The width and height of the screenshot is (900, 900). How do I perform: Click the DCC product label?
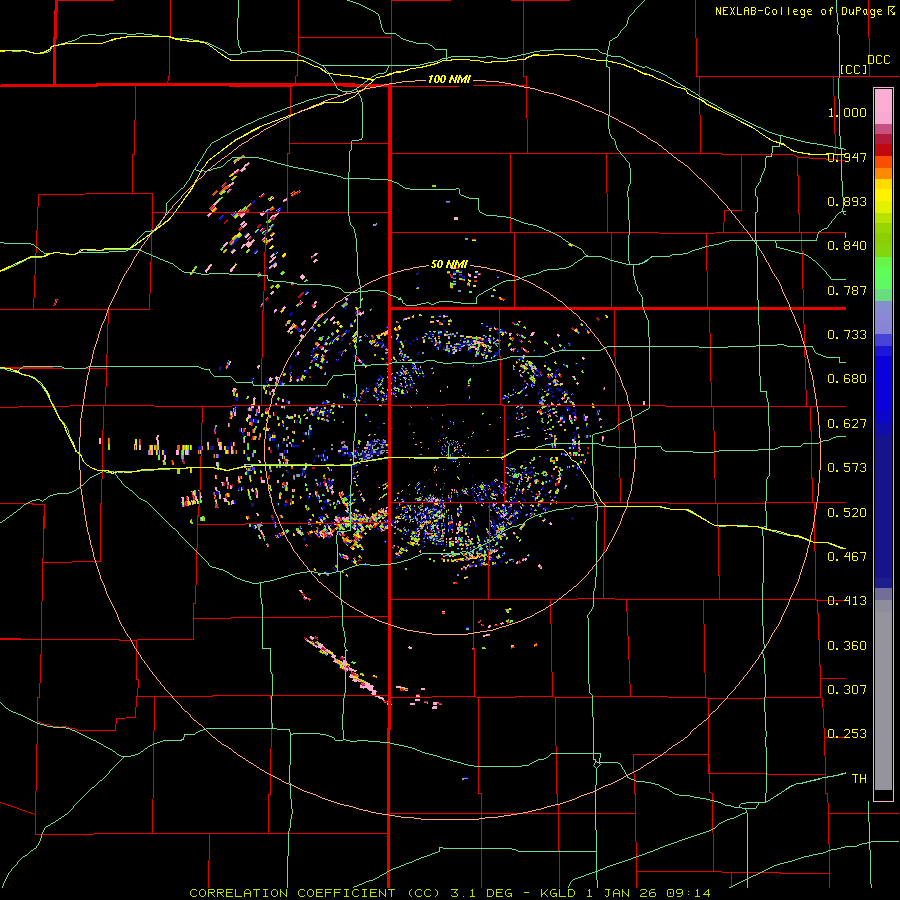879,60
